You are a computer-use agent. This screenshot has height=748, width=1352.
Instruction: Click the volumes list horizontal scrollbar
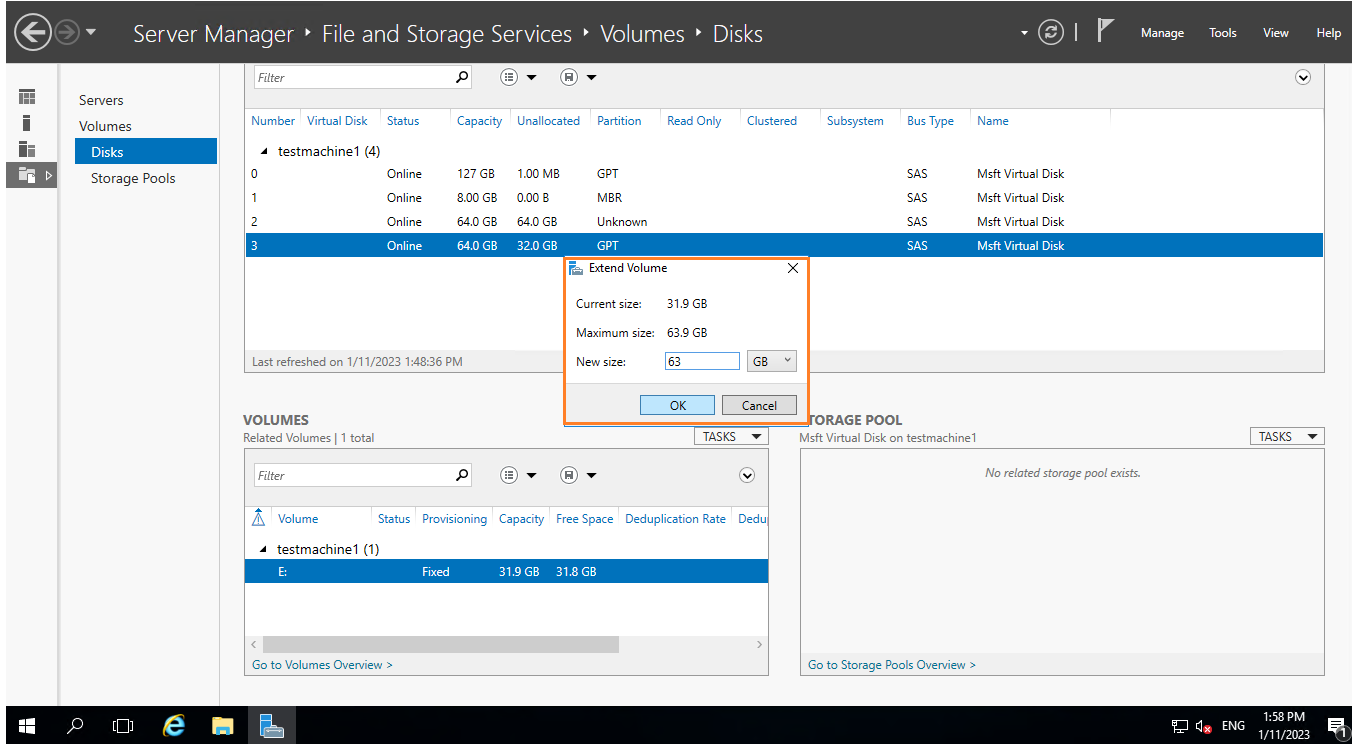coord(440,645)
